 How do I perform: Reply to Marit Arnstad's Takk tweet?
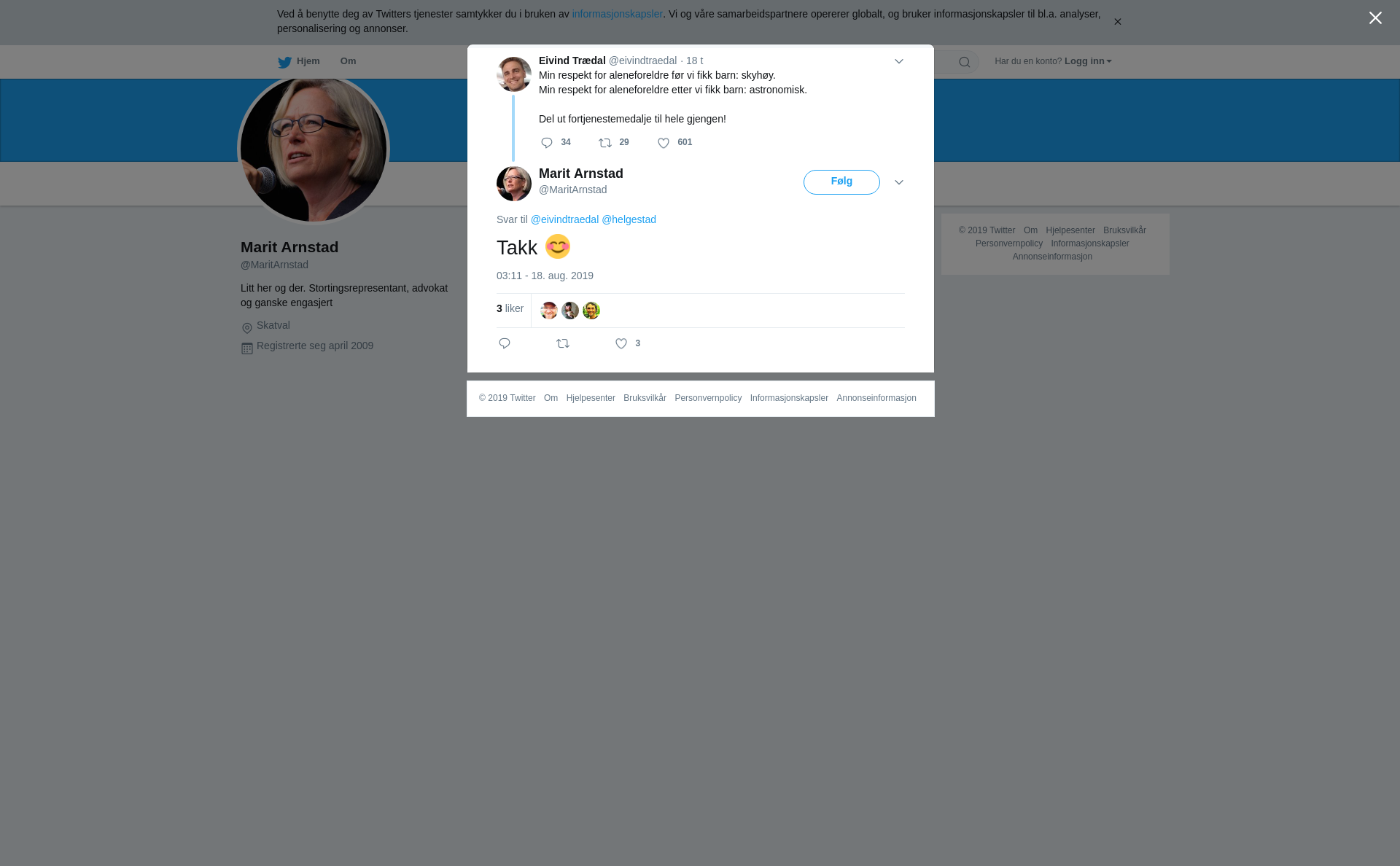point(505,343)
